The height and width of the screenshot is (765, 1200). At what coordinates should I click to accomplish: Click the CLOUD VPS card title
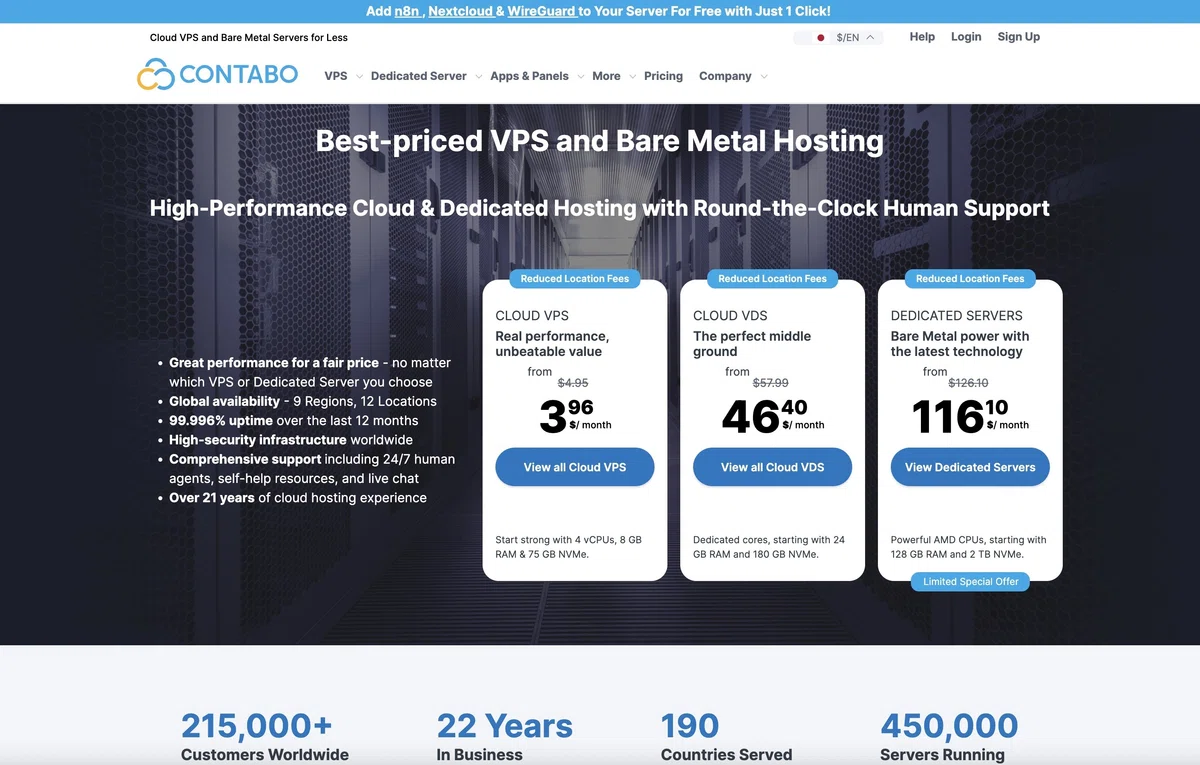click(532, 315)
